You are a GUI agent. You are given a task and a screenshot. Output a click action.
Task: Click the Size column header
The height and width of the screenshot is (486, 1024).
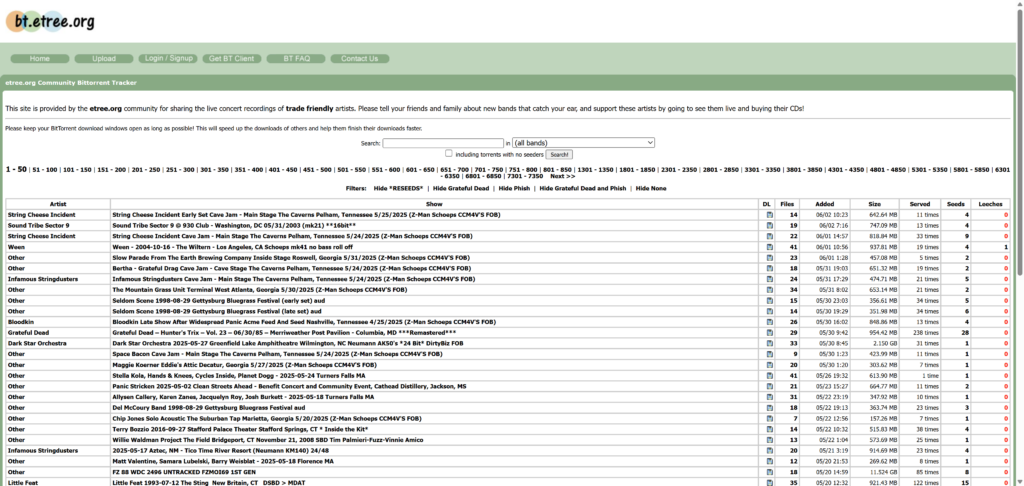[874, 204]
